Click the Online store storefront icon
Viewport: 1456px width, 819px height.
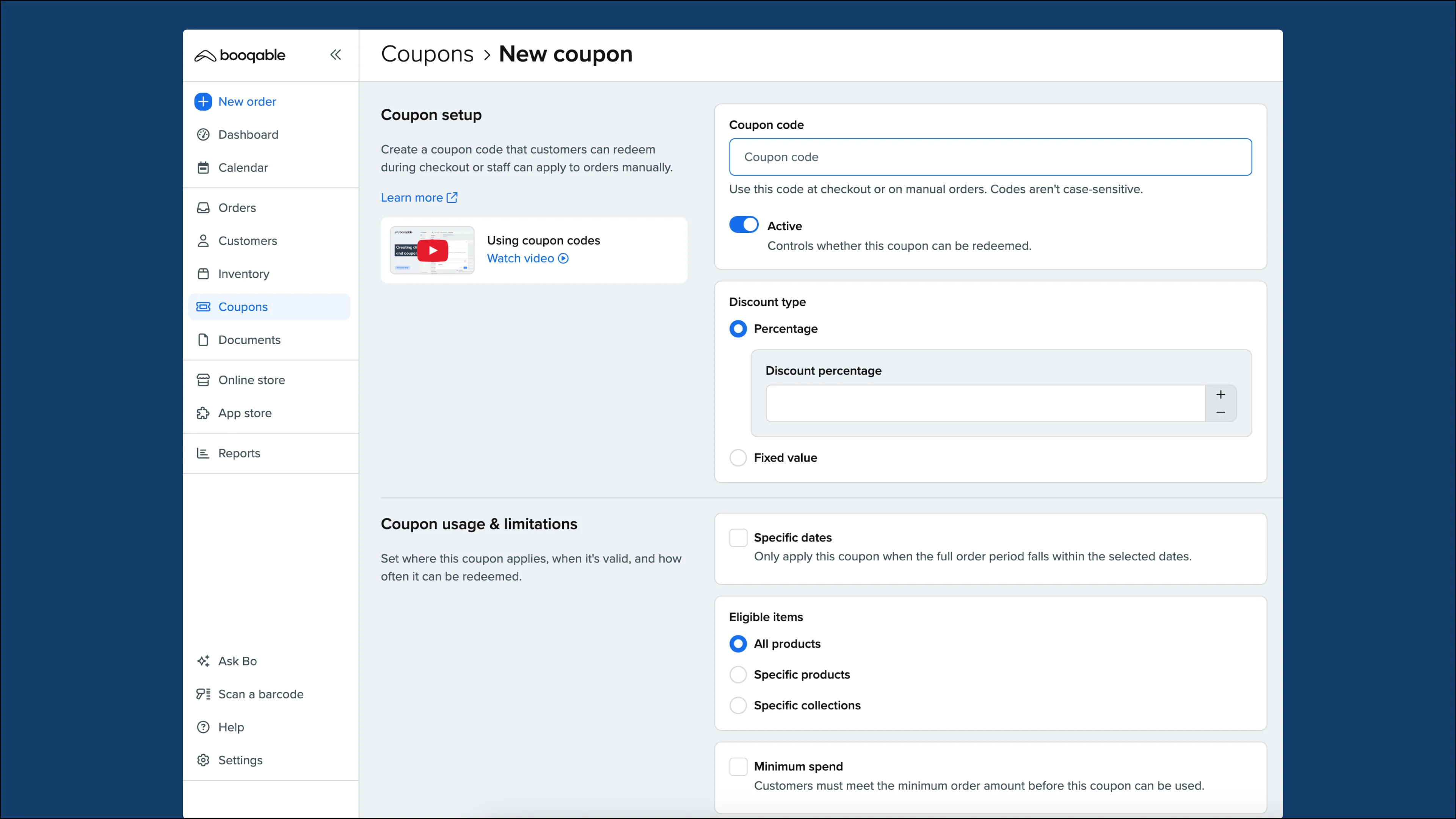pyautogui.click(x=203, y=380)
